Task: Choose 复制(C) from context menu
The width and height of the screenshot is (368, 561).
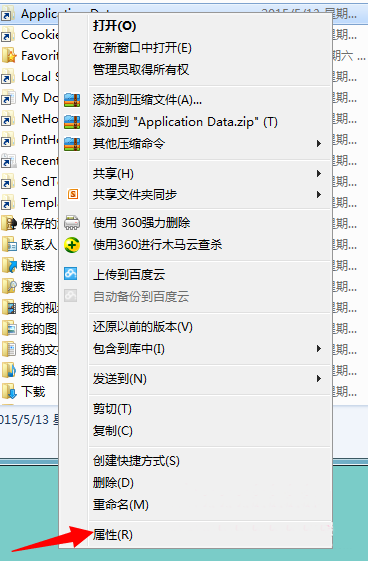Action: [x=113, y=431]
